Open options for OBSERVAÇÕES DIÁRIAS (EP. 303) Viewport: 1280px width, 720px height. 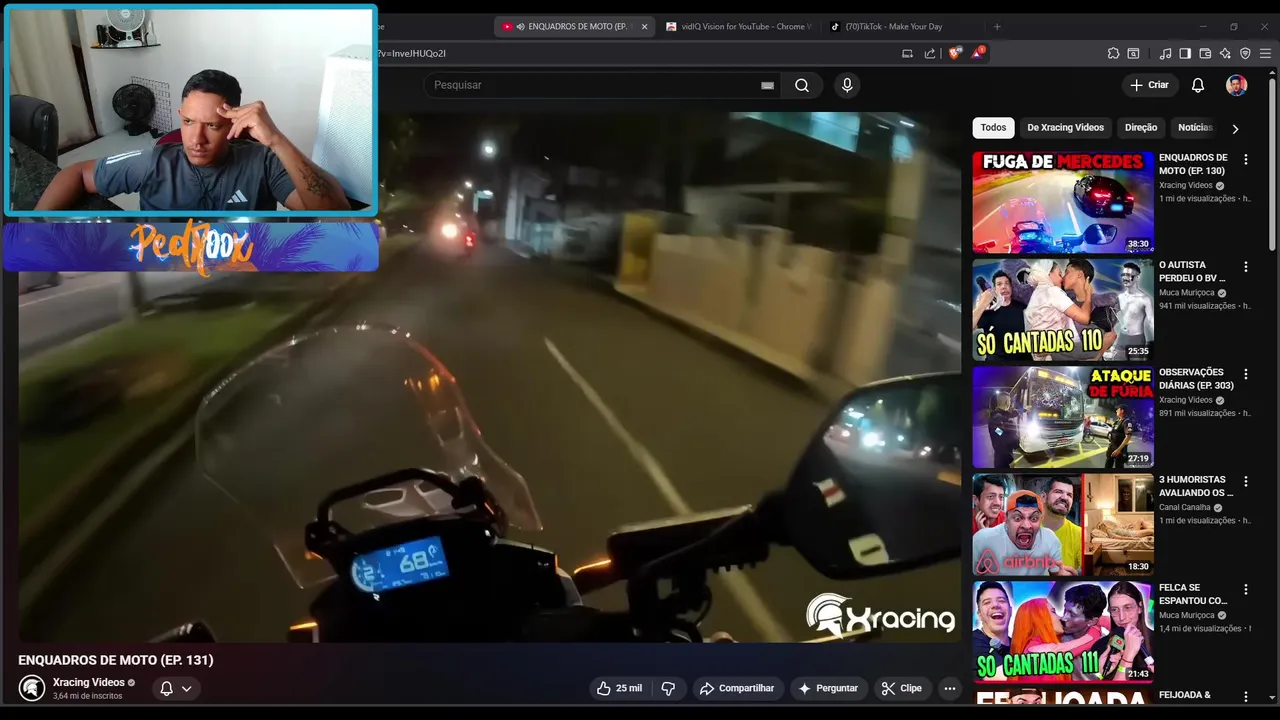pos(1245,374)
